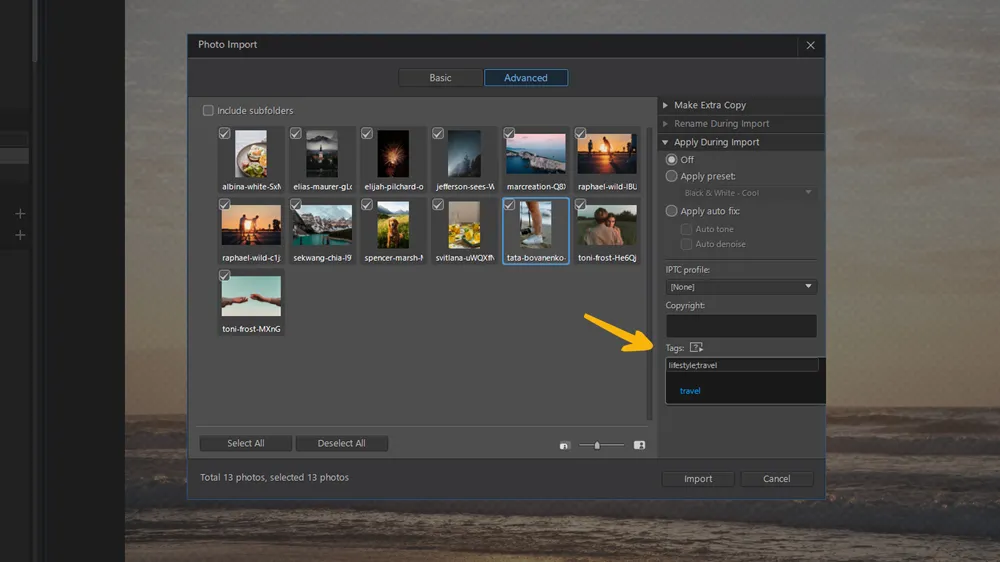
Task: Click the Select All button
Action: click(x=246, y=443)
